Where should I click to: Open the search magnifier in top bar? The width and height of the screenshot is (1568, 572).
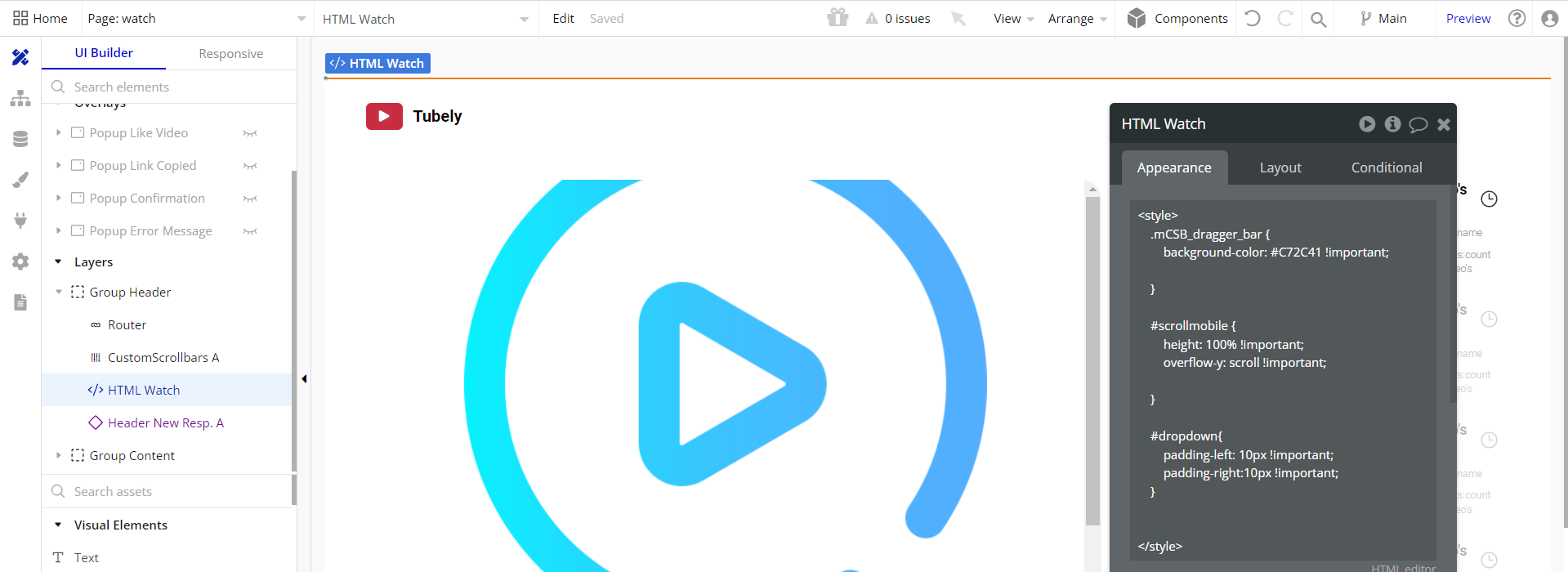[x=1318, y=19]
